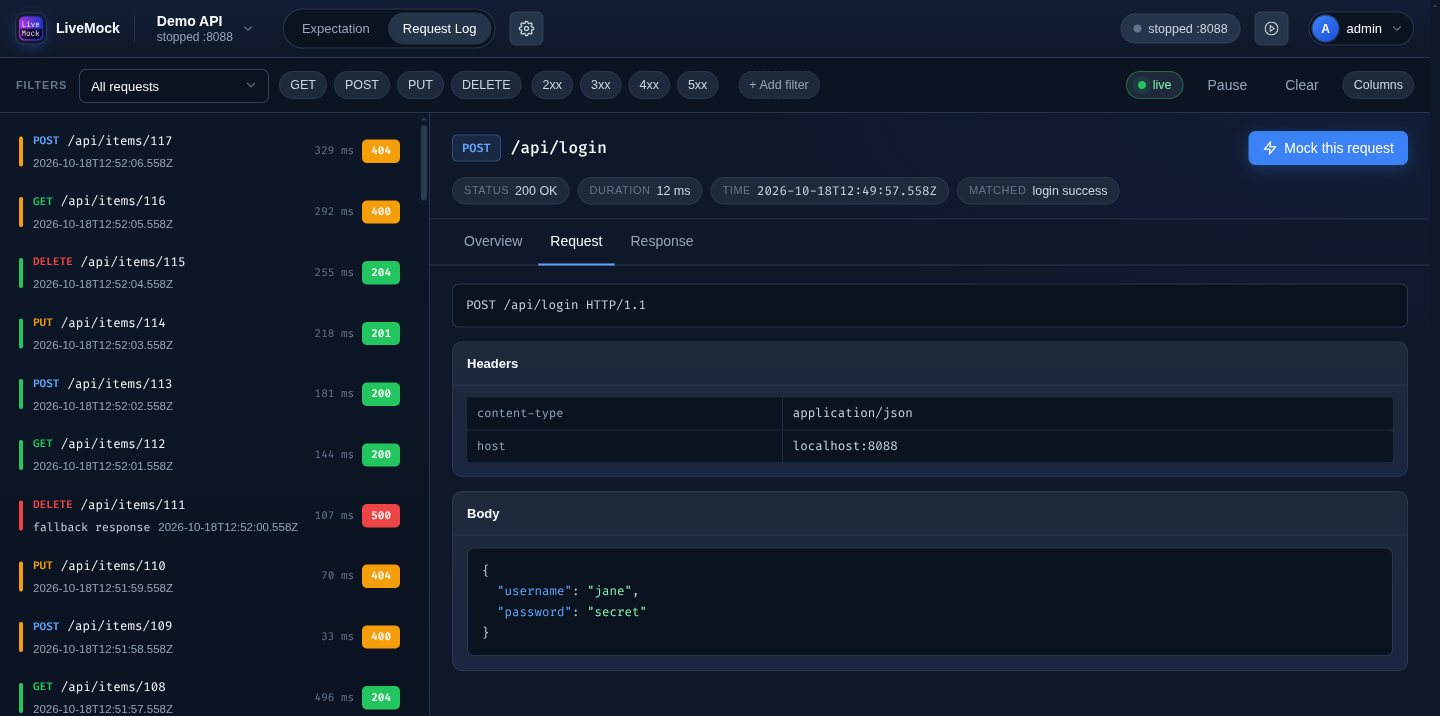Click the stopped :8088 status pill

1180,28
